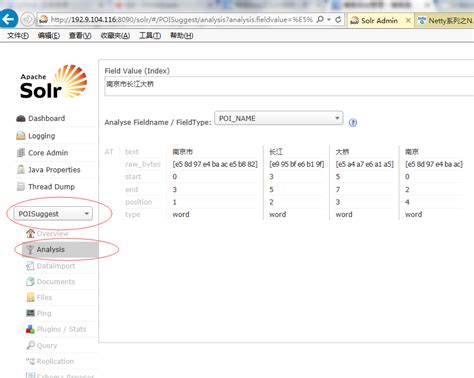Expand the address bar dropdown arrow
This screenshot has width=474, height=378.
(329, 20)
